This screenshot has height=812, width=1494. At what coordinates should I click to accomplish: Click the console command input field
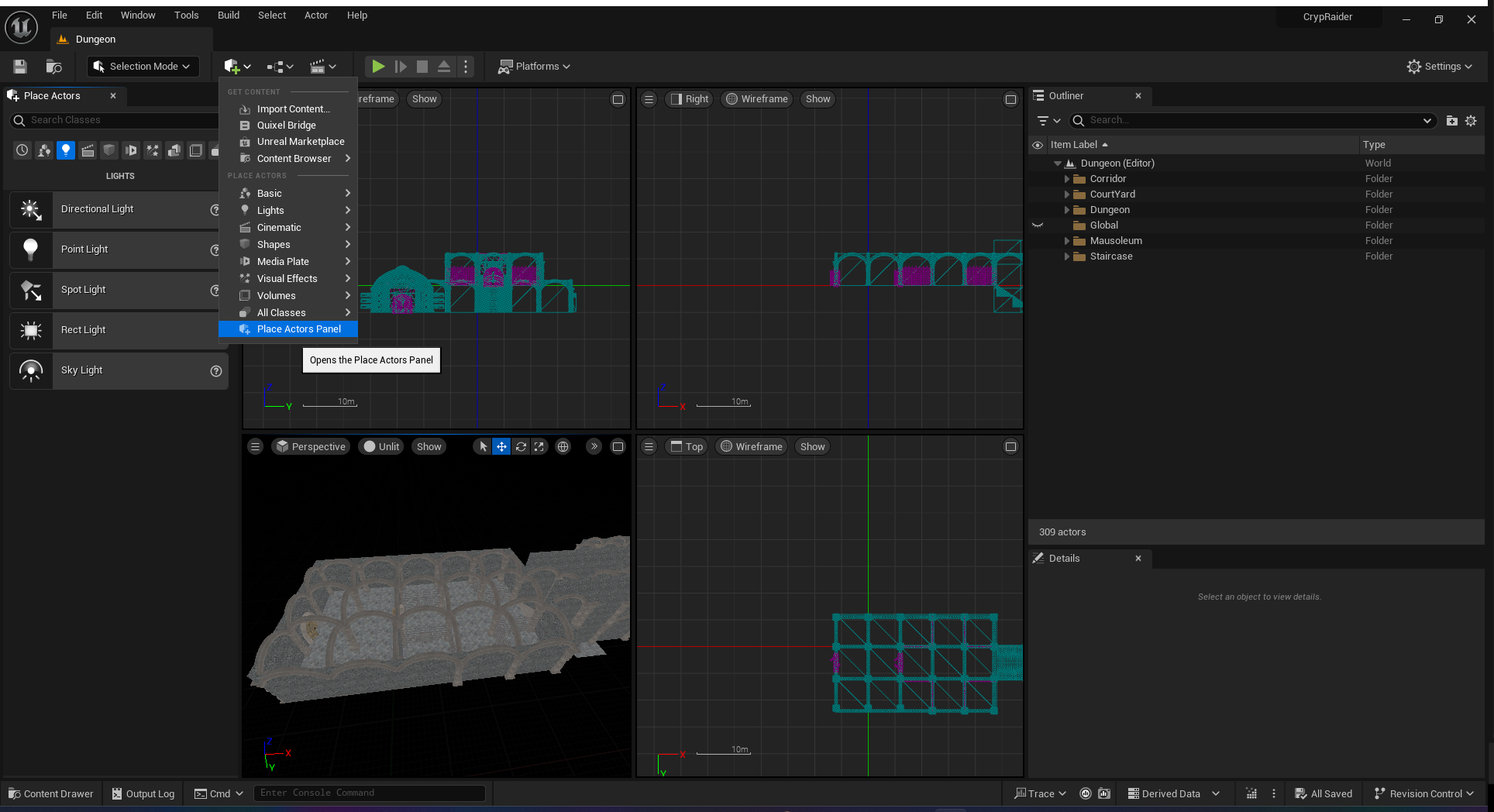[x=369, y=793]
